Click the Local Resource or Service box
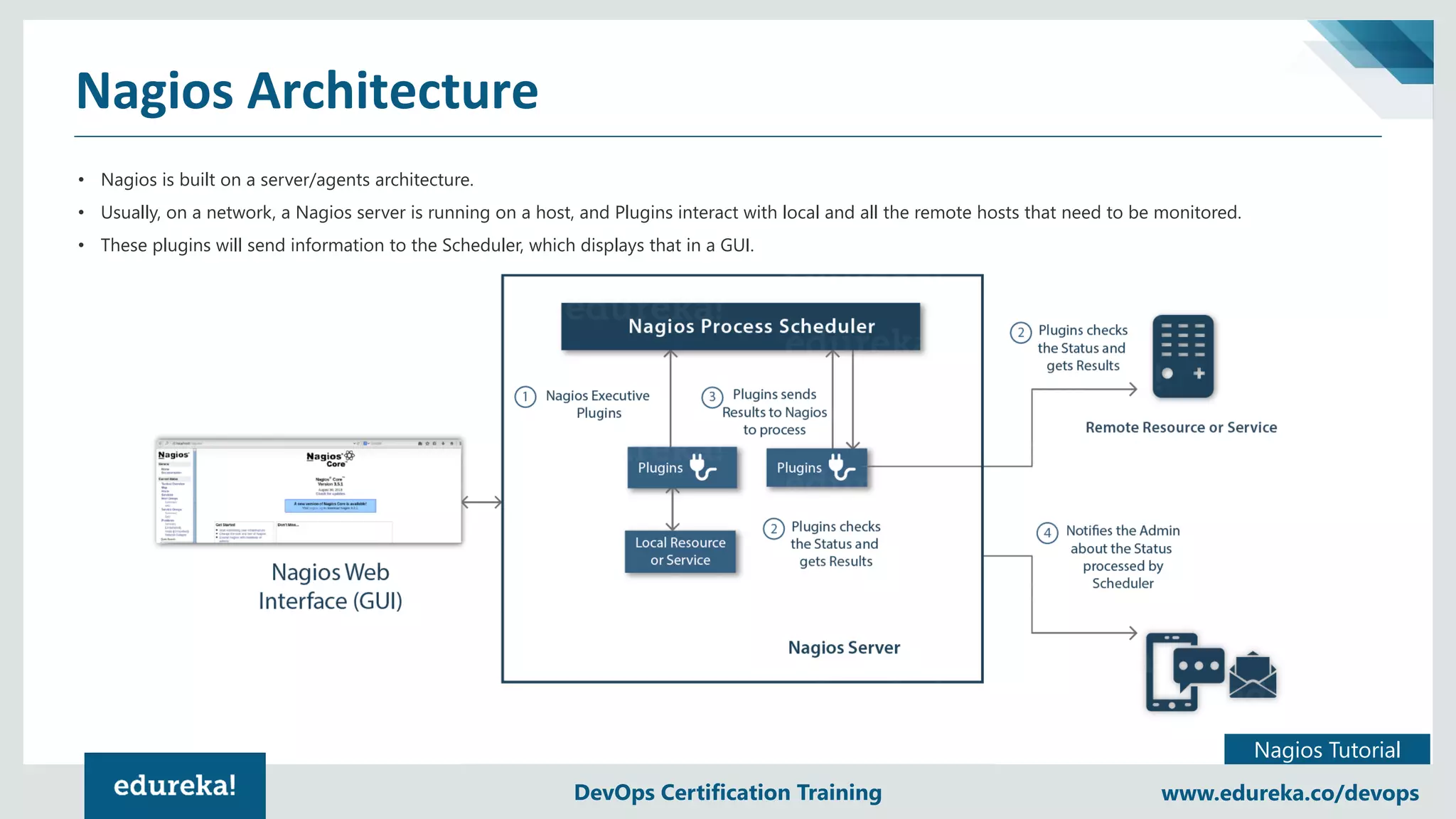 click(x=680, y=551)
